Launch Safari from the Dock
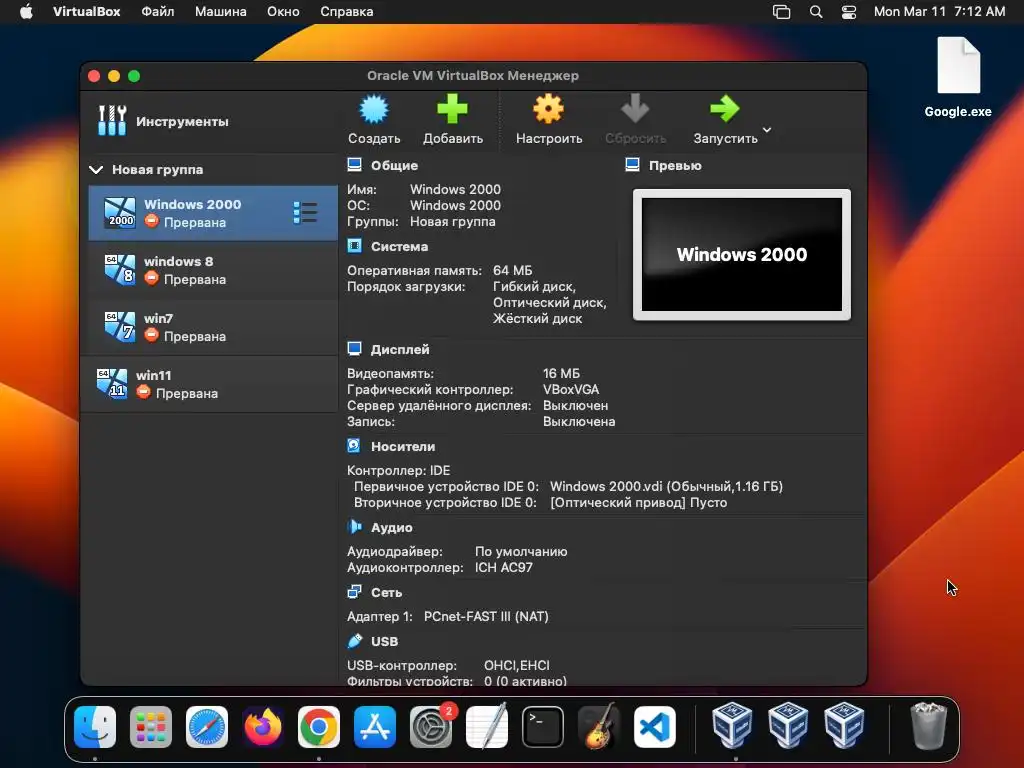This screenshot has width=1024, height=768. tap(207, 726)
